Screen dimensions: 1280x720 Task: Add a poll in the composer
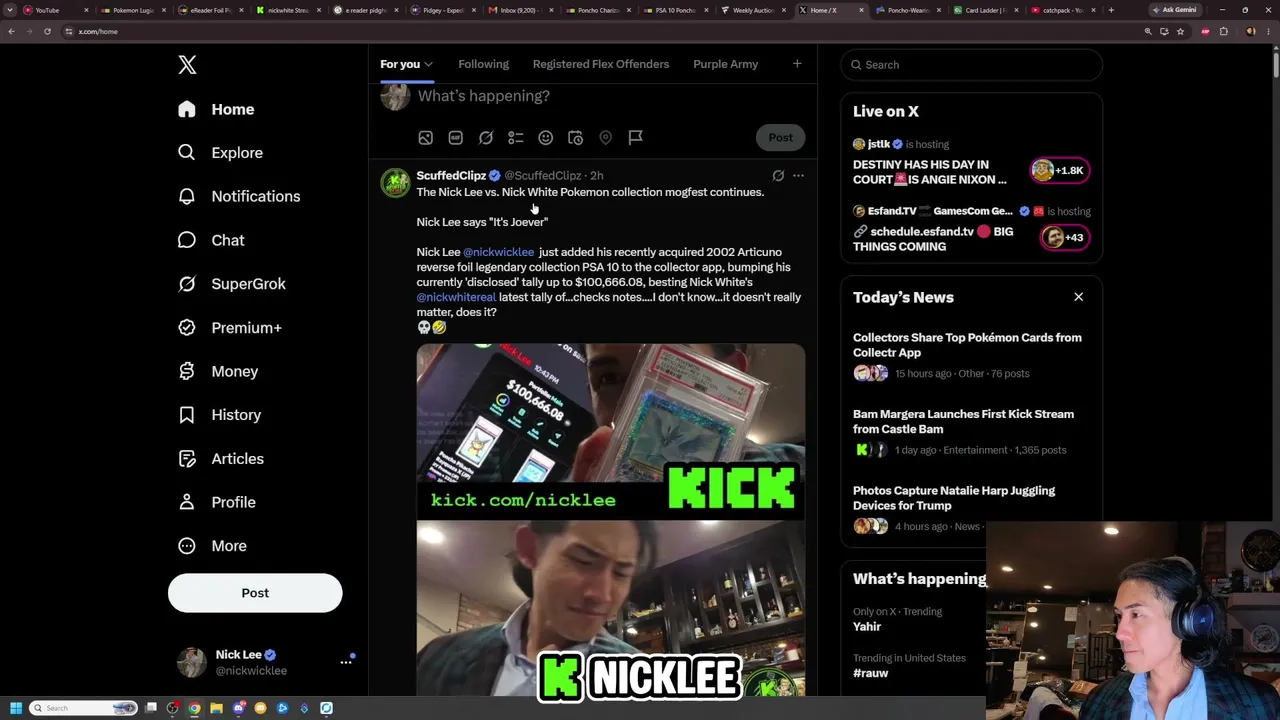pyautogui.click(x=516, y=138)
